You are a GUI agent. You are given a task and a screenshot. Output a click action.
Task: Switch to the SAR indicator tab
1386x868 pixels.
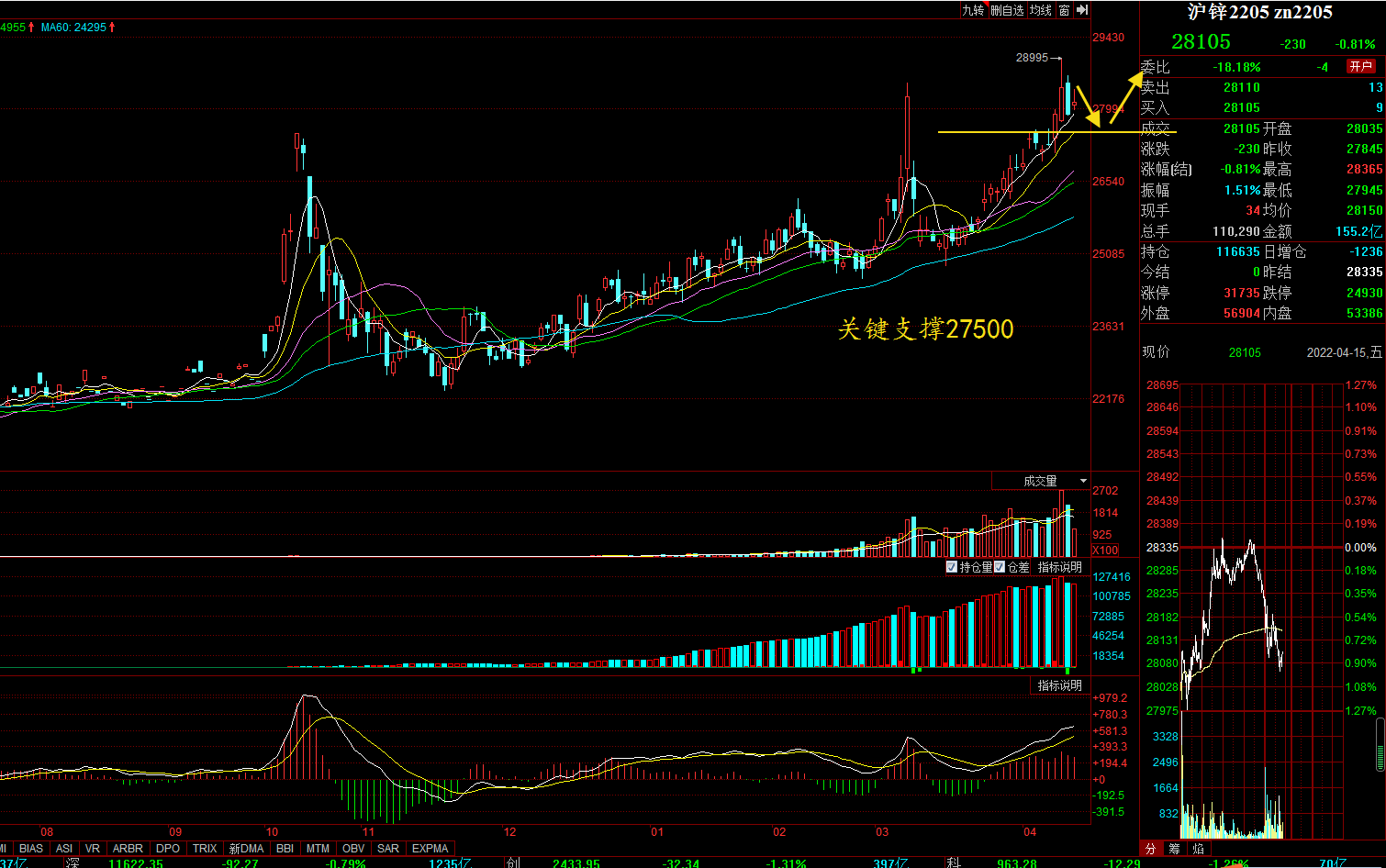coord(388,849)
